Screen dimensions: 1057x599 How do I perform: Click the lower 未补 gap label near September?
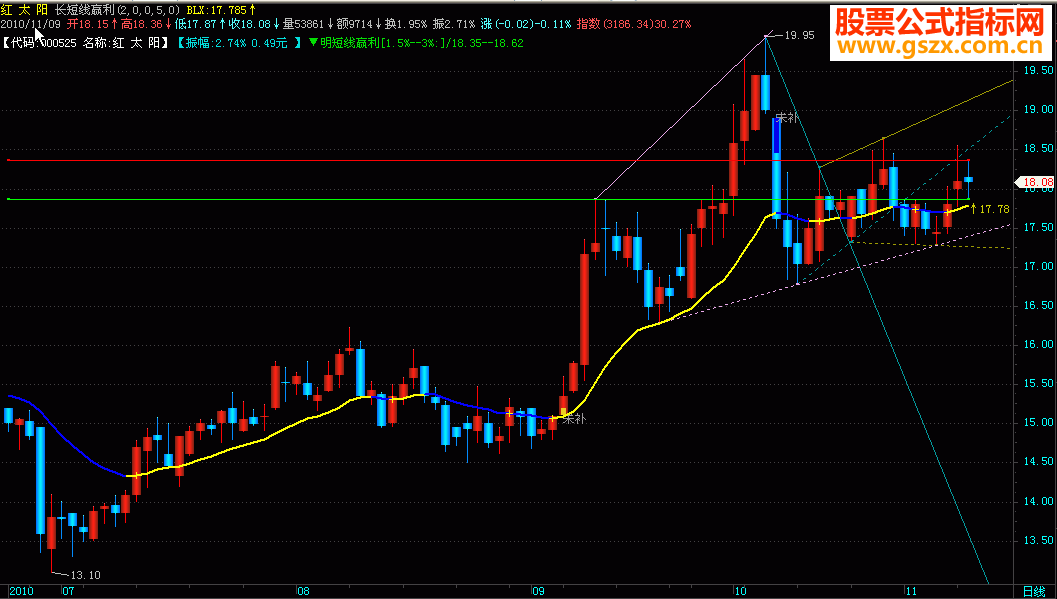point(574,419)
